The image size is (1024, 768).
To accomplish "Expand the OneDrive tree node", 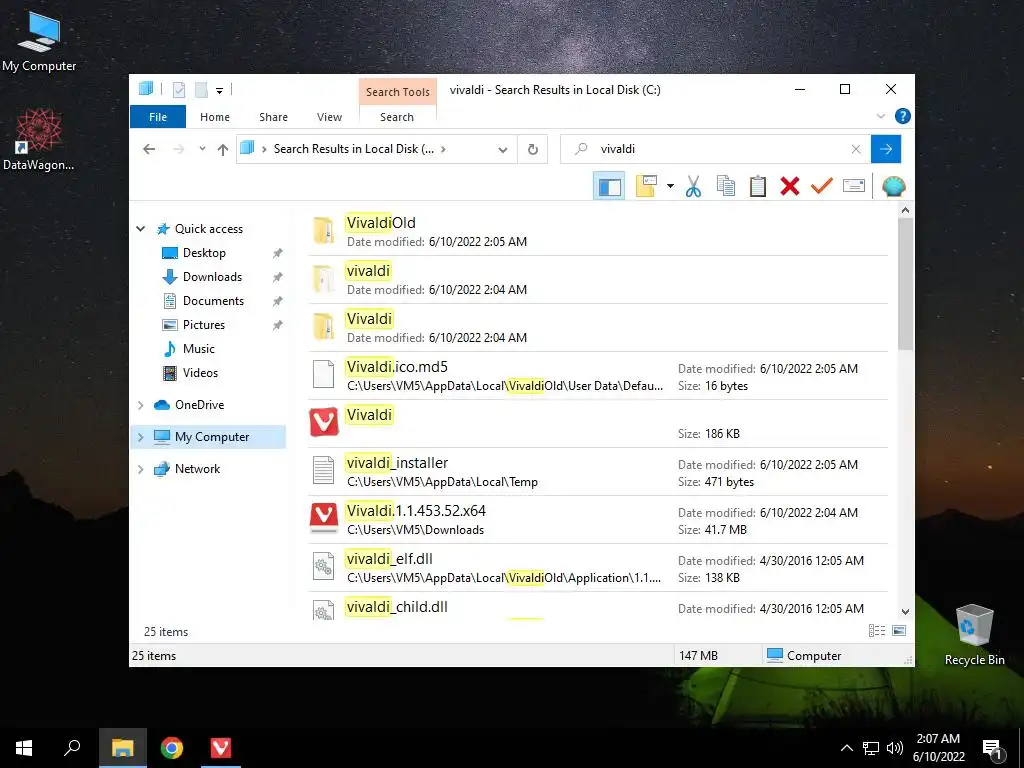I will (140, 406).
